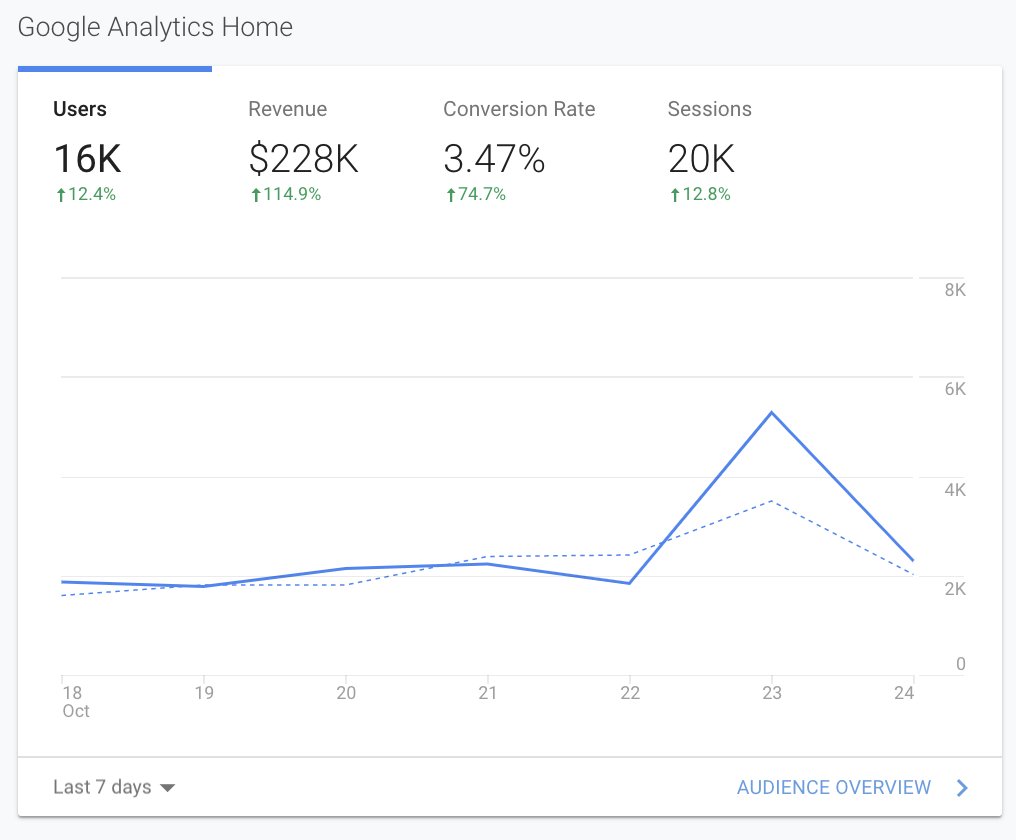Click the 18 Oct axis label
Image resolution: width=1016 pixels, height=840 pixels.
(76, 701)
